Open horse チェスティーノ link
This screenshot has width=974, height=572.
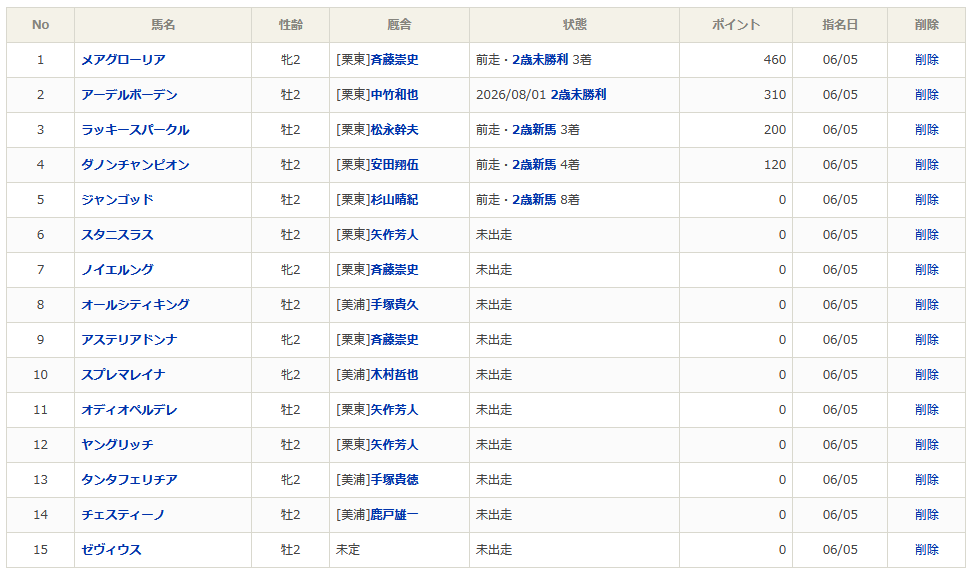pos(123,514)
